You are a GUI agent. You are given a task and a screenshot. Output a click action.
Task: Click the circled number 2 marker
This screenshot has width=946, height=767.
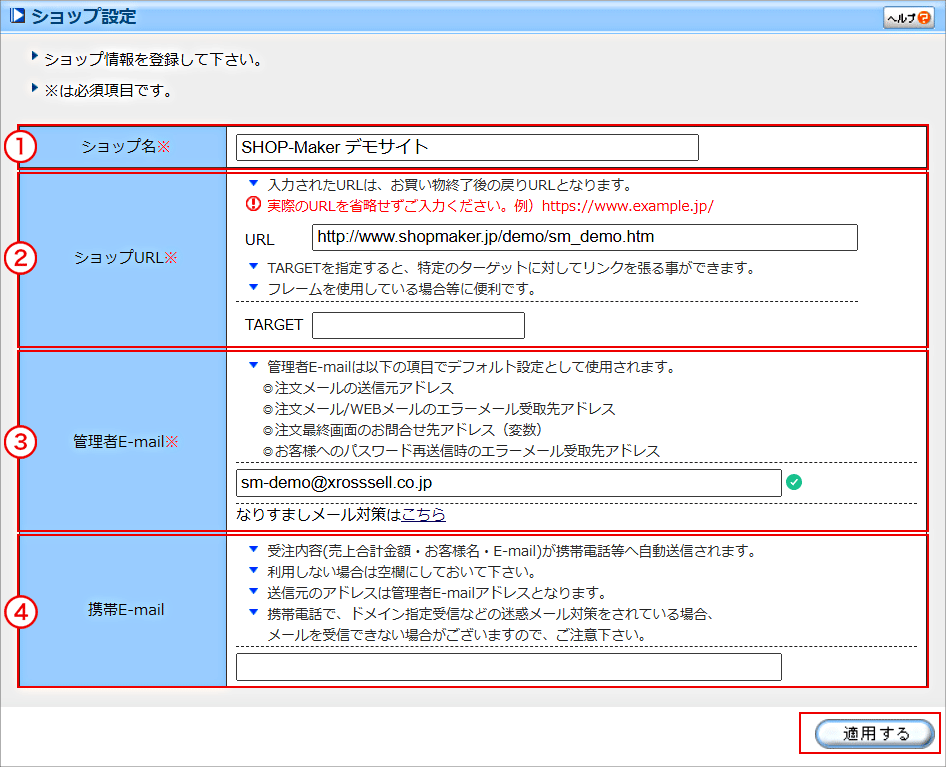pyautogui.click(x=20, y=259)
